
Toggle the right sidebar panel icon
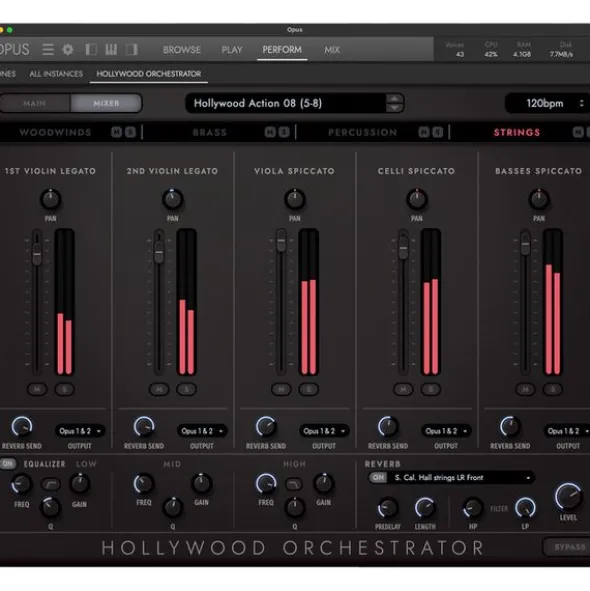131,50
